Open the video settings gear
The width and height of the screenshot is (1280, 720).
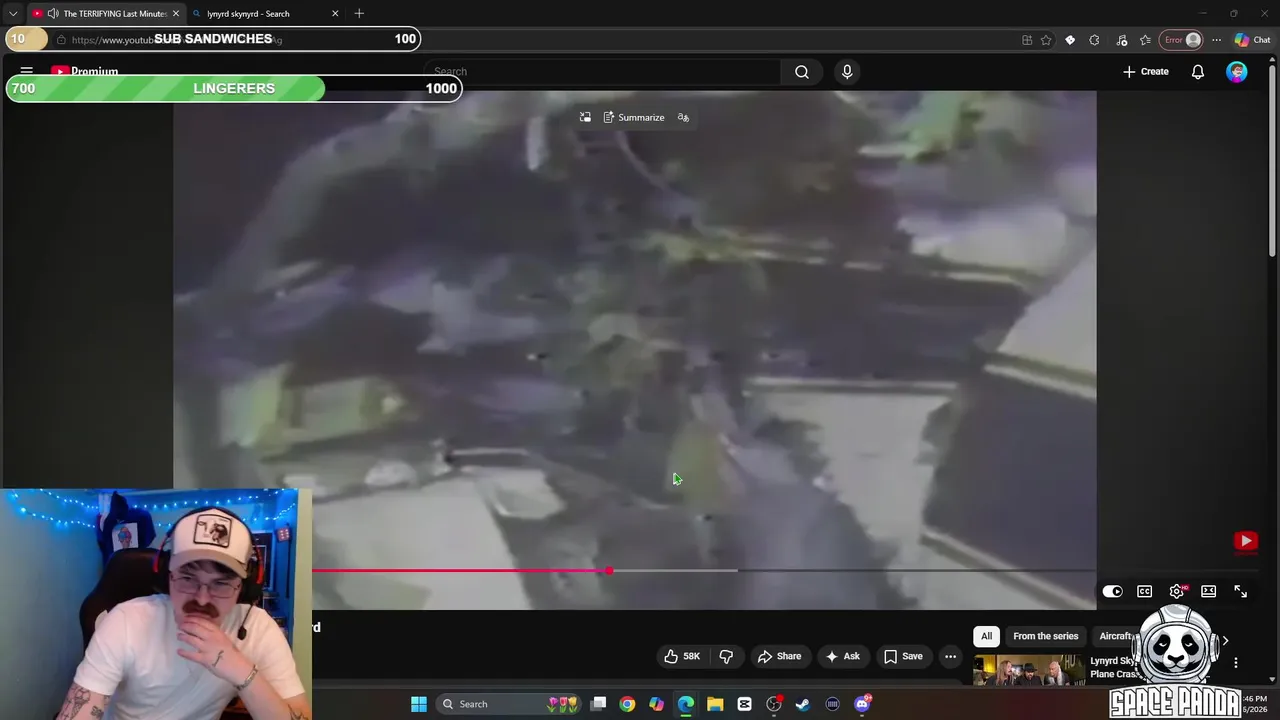[1177, 592]
